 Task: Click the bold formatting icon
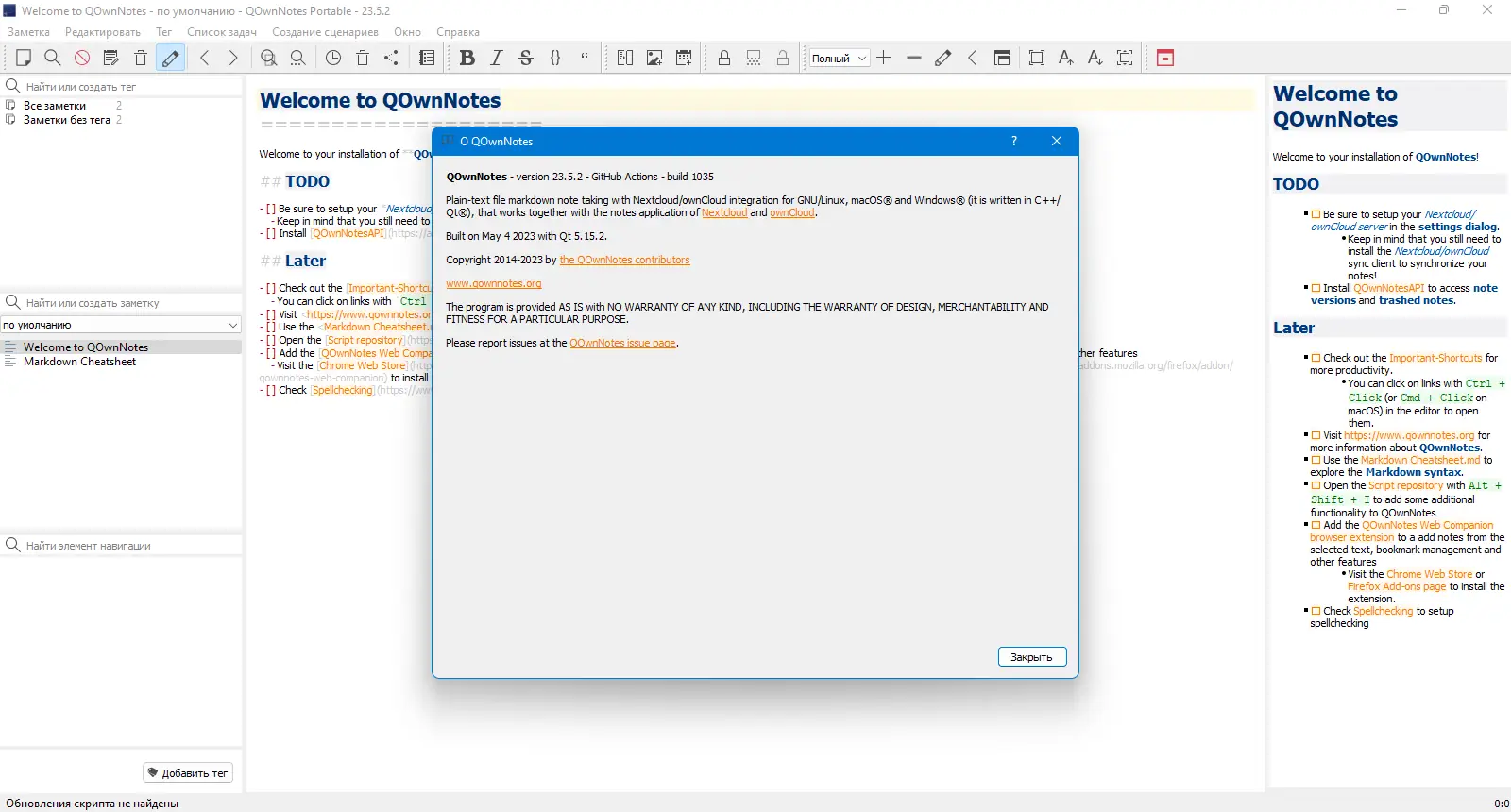[467, 58]
